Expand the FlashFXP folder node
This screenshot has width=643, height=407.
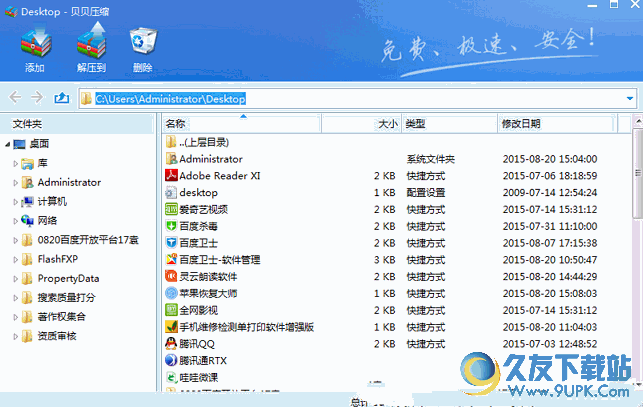(x=15, y=260)
